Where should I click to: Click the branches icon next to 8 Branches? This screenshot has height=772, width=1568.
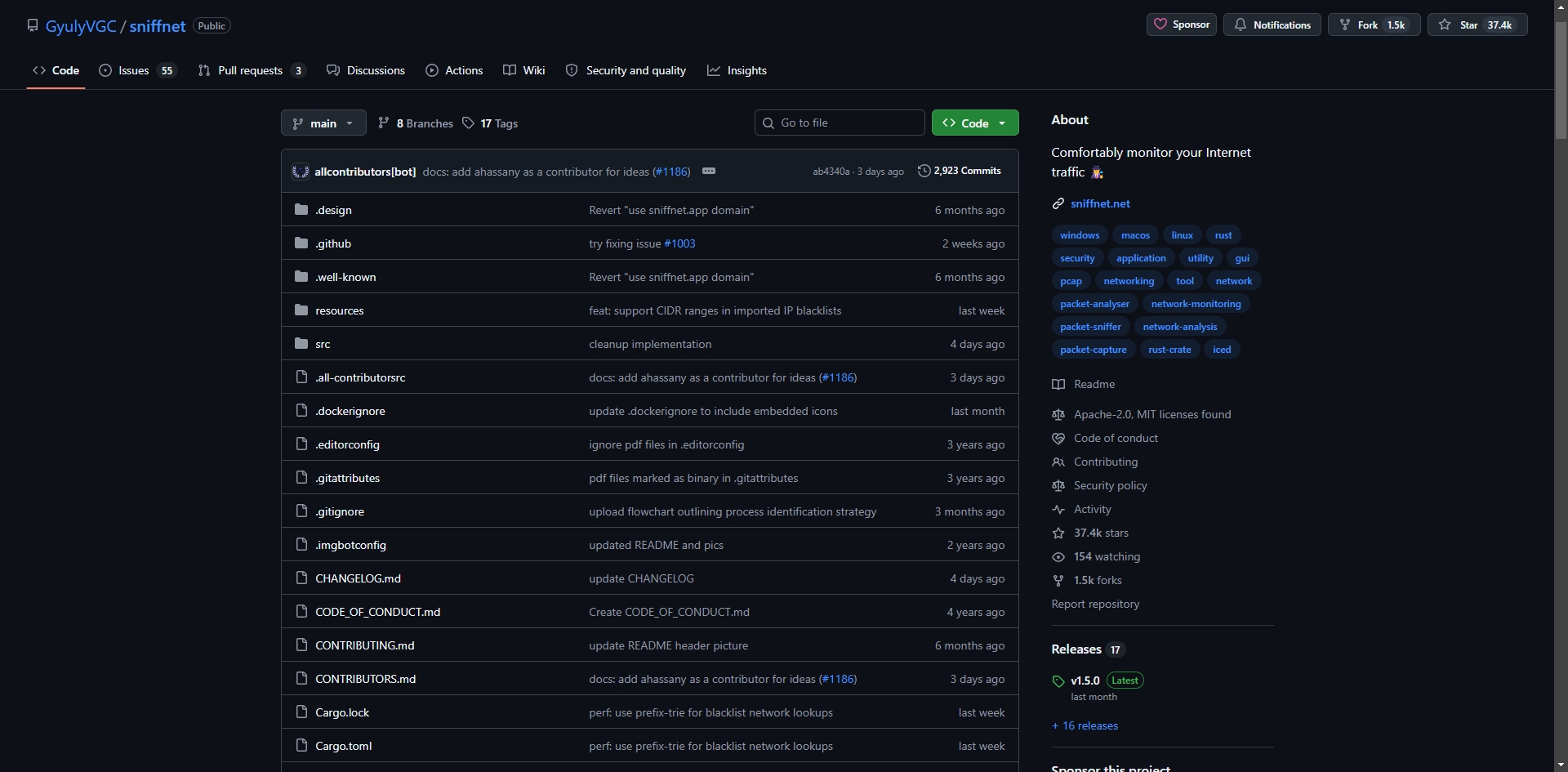(x=384, y=123)
